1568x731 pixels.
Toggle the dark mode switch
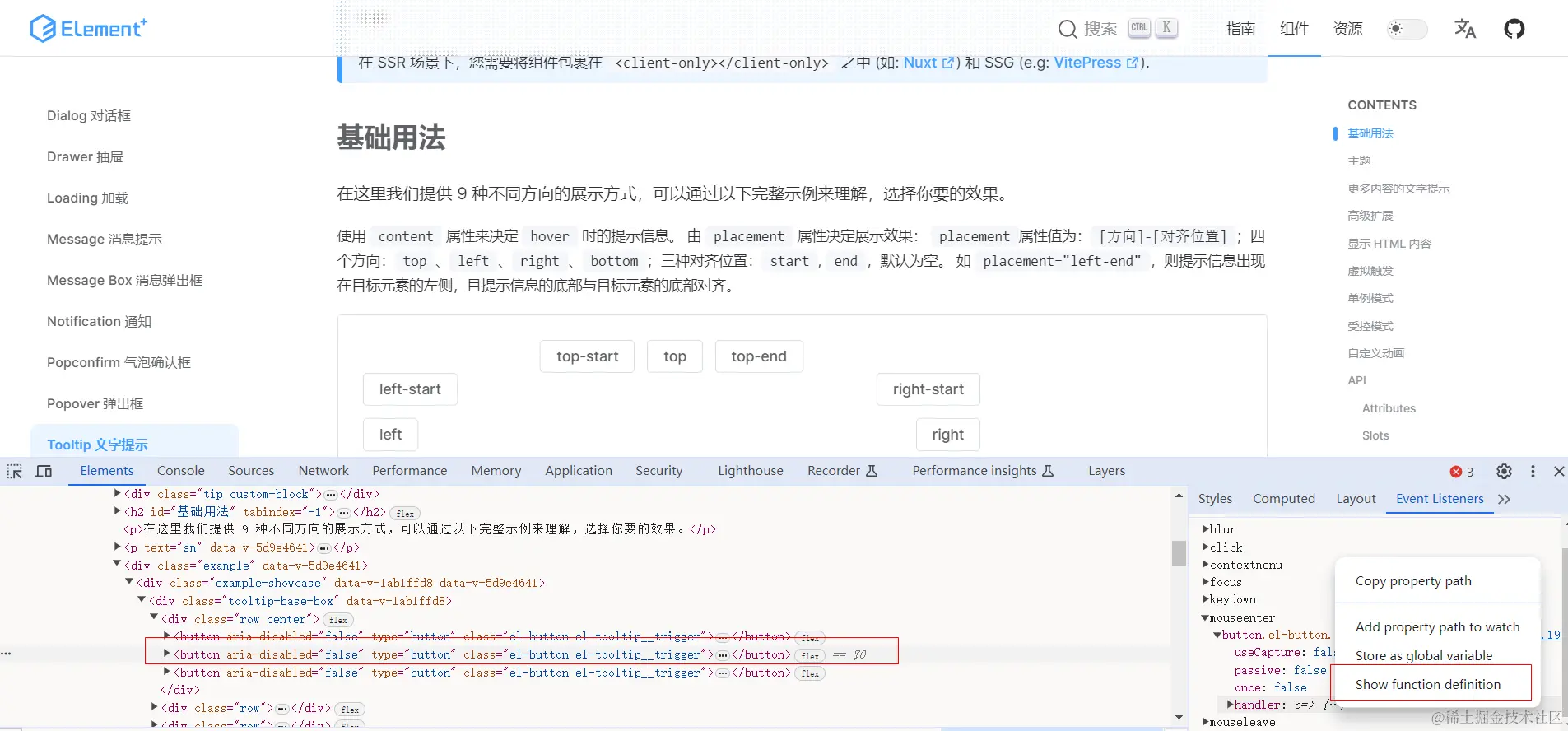(1407, 29)
